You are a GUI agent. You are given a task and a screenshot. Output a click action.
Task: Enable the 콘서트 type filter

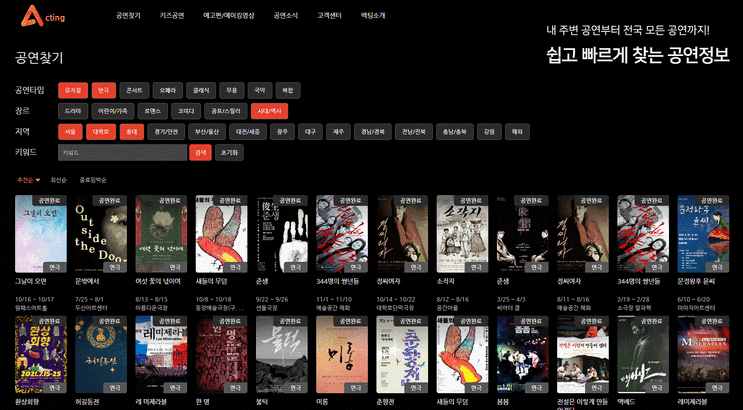134,90
